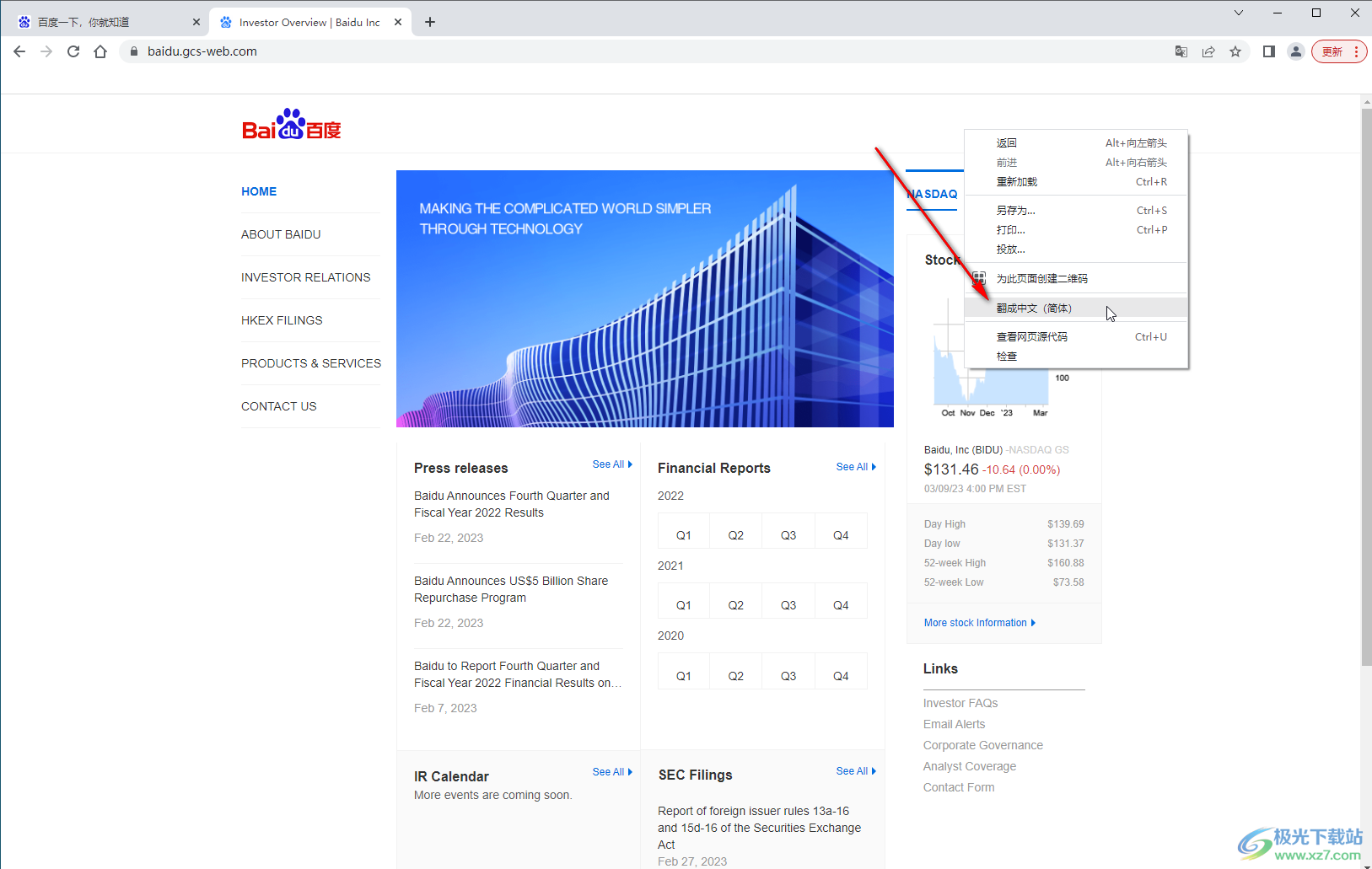Bookmark this page with the star icon
This screenshot has width=1372, height=869.
[1235, 51]
